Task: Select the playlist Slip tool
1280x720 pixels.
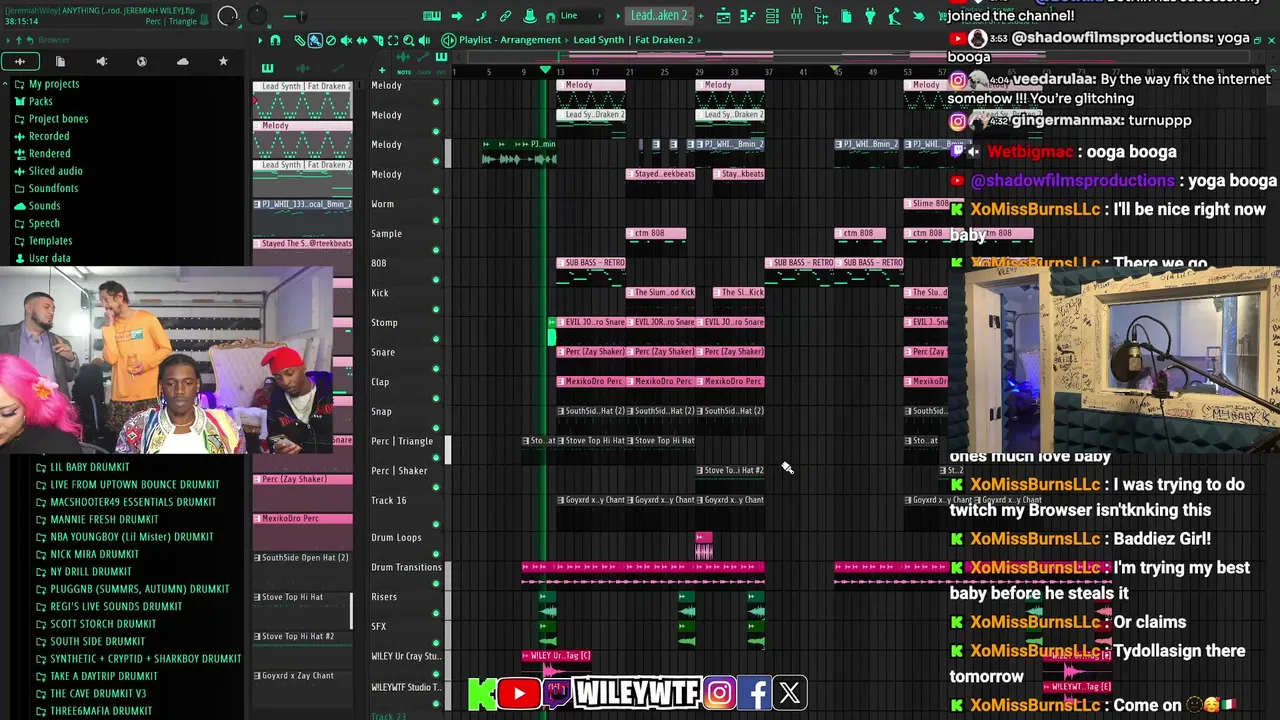Action: point(362,40)
